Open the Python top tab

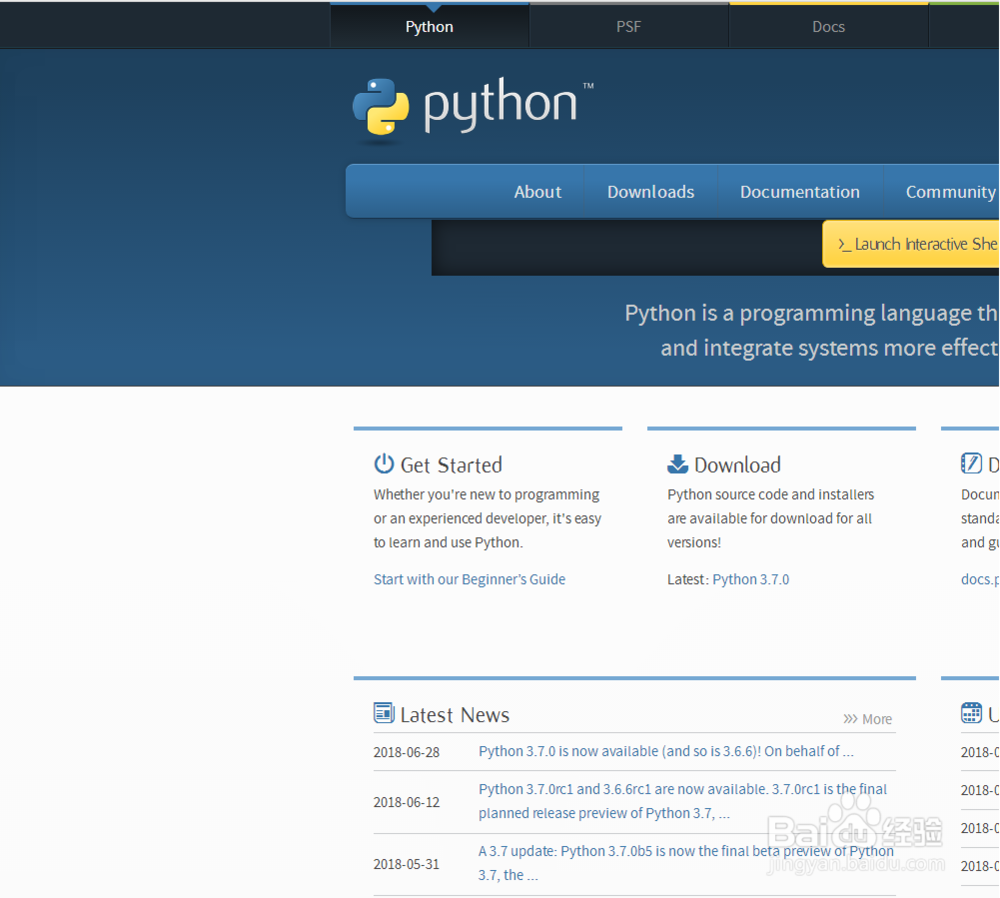pyautogui.click(x=429, y=26)
